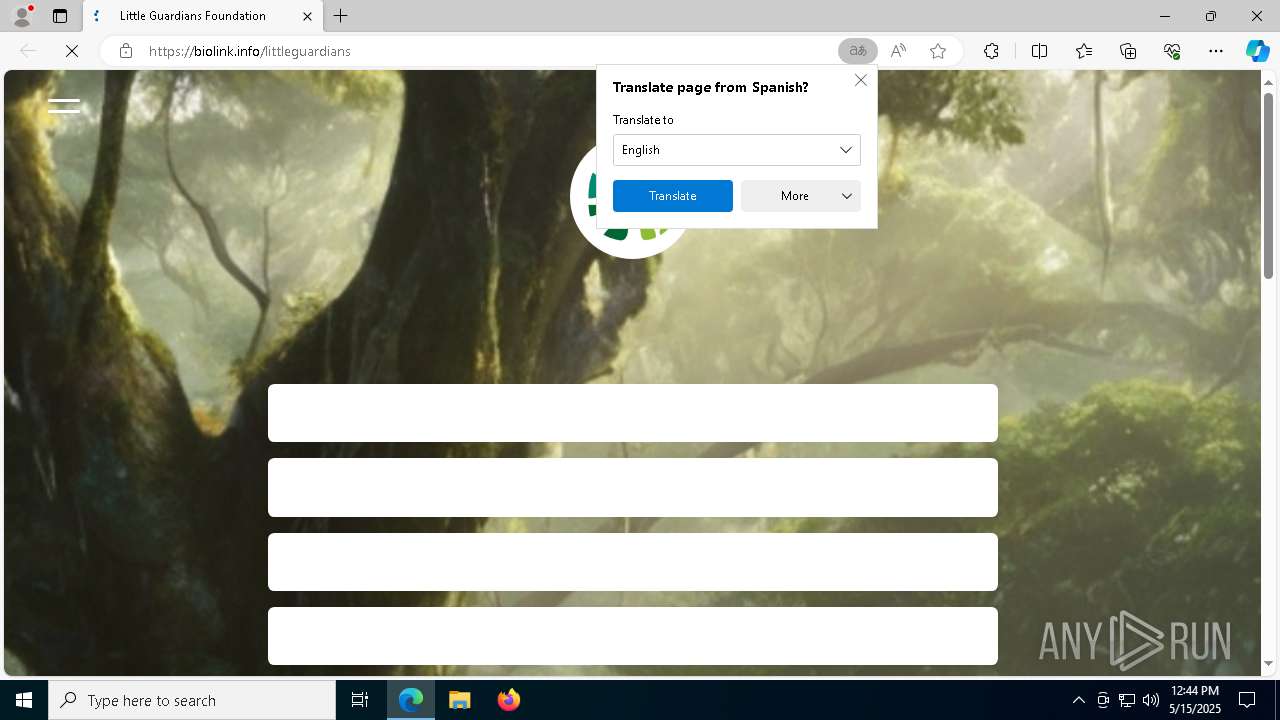
Task: Open Favorites list
Action: 1084,51
